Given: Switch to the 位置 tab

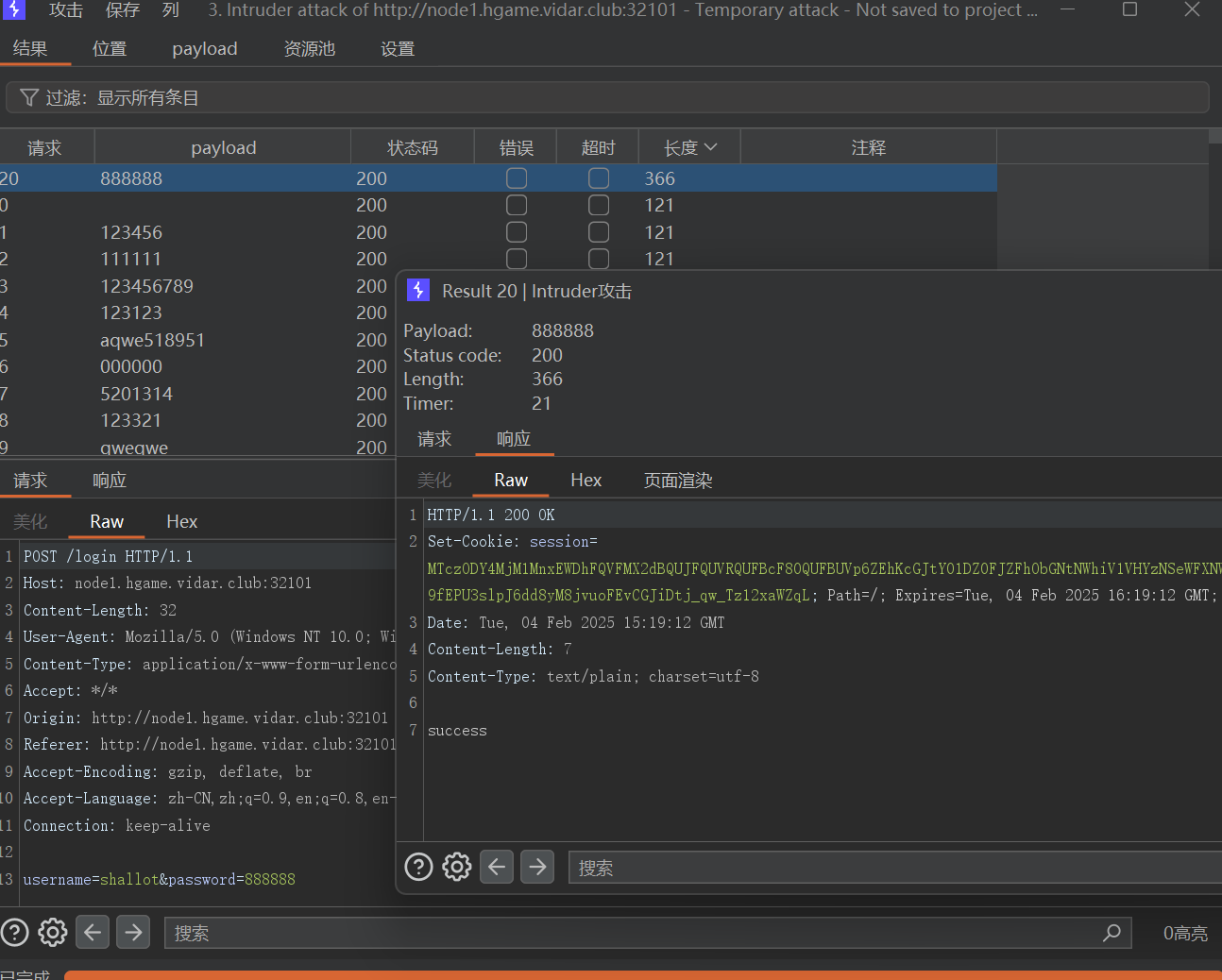Looking at the screenshot, I should 110,48.
